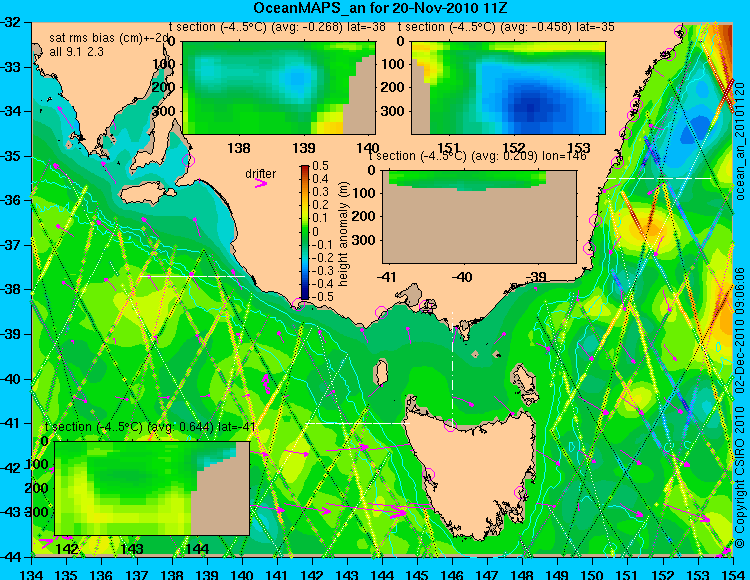Click the 143 label under the lat=-41 inset
Image resolution: width=750 pixels, height=580 pixels.
[x=132, y=548]
